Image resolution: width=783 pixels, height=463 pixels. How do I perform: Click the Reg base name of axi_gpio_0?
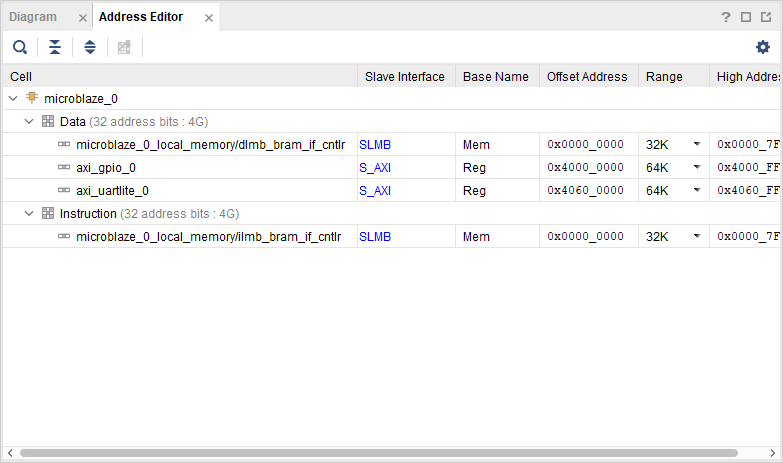coord(474,168)
